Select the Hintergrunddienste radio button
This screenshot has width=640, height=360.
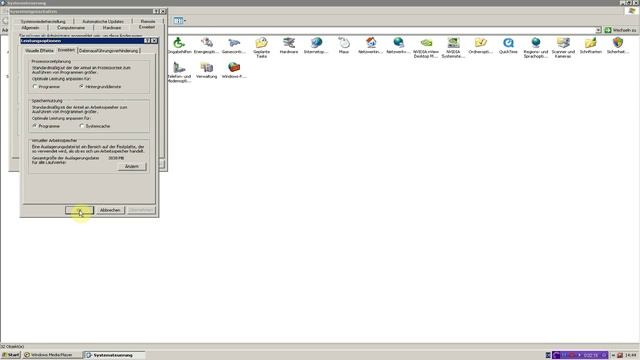82,87
